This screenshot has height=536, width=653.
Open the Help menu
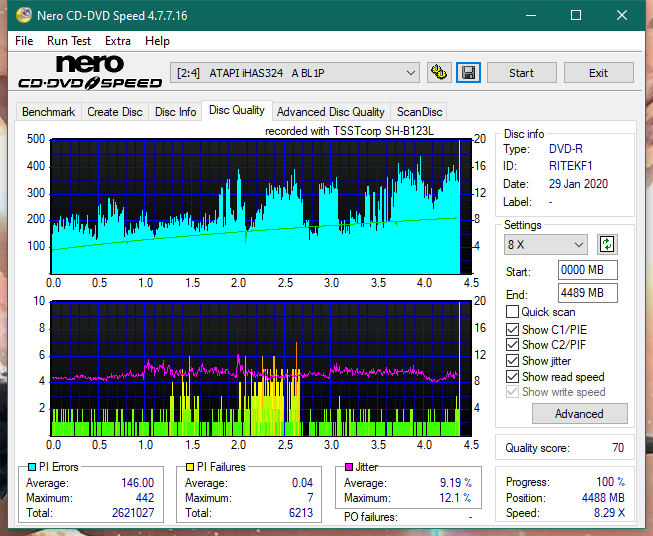coord(157,41)
